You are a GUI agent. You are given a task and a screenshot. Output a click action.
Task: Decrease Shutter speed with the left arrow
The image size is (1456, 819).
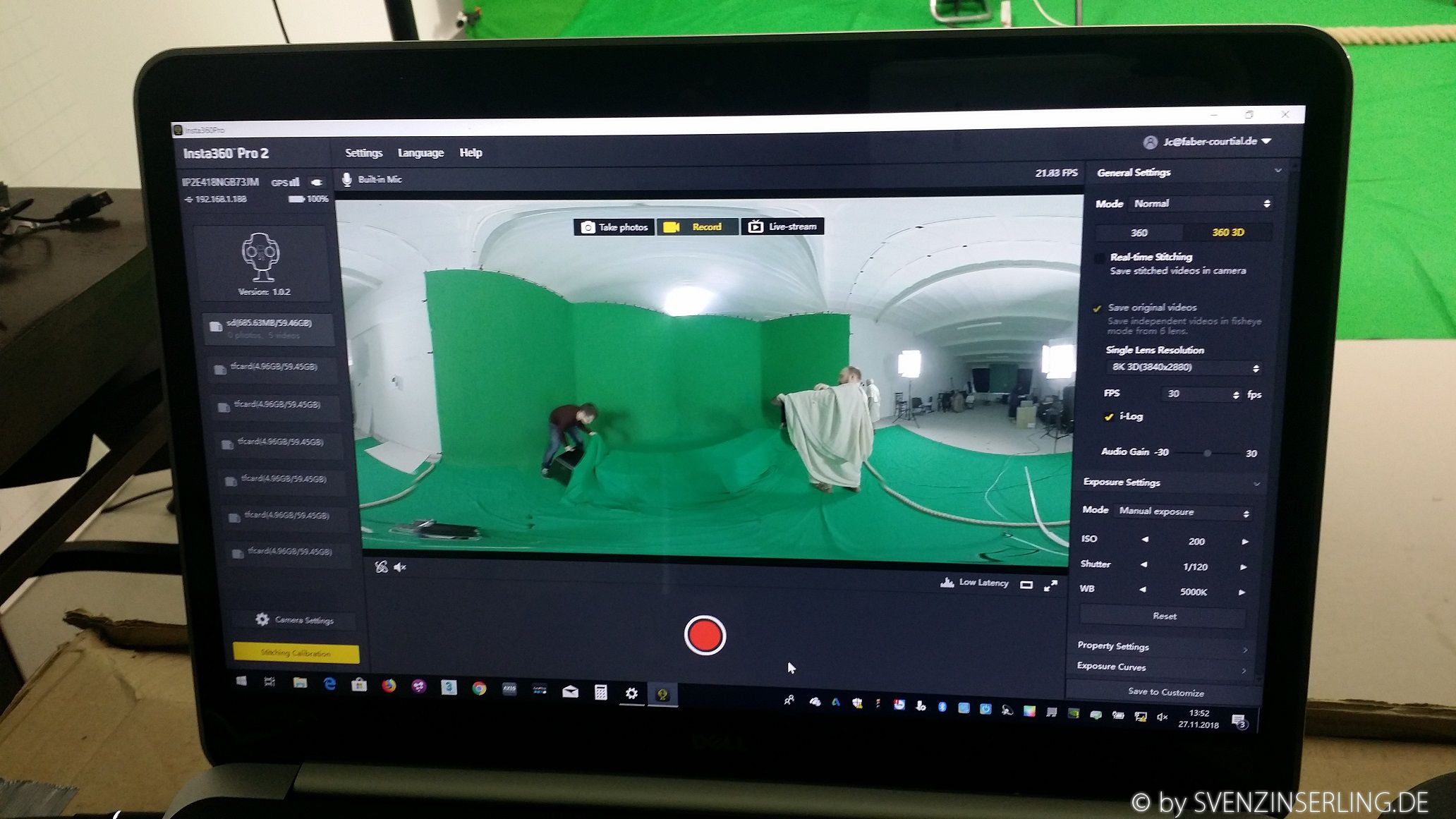(x=1143, y=565)
